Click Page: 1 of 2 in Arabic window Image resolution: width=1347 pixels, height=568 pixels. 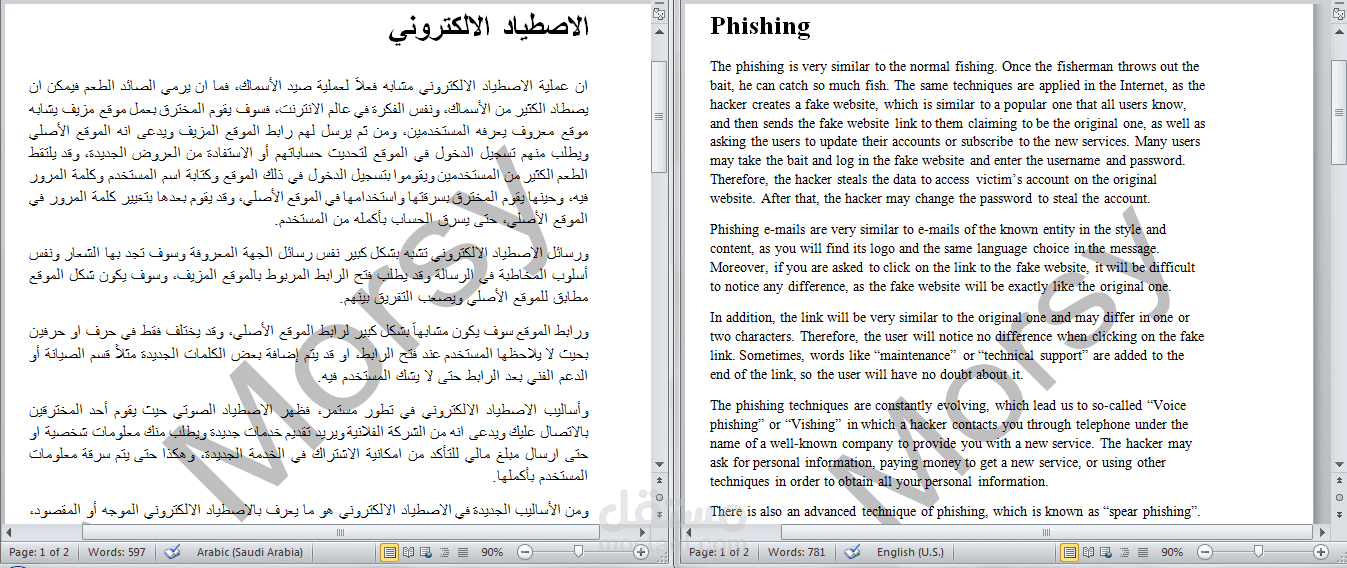(39, 552)
